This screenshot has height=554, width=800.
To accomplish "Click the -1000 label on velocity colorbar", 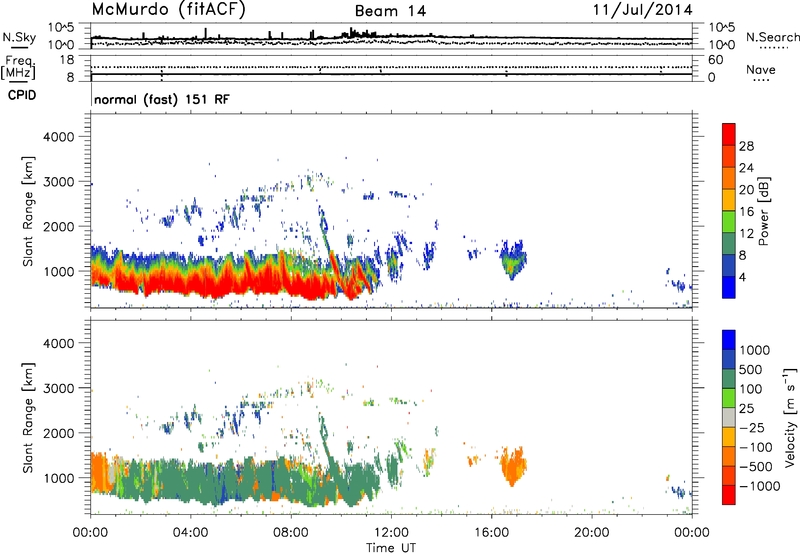I will tap(759, 486).
